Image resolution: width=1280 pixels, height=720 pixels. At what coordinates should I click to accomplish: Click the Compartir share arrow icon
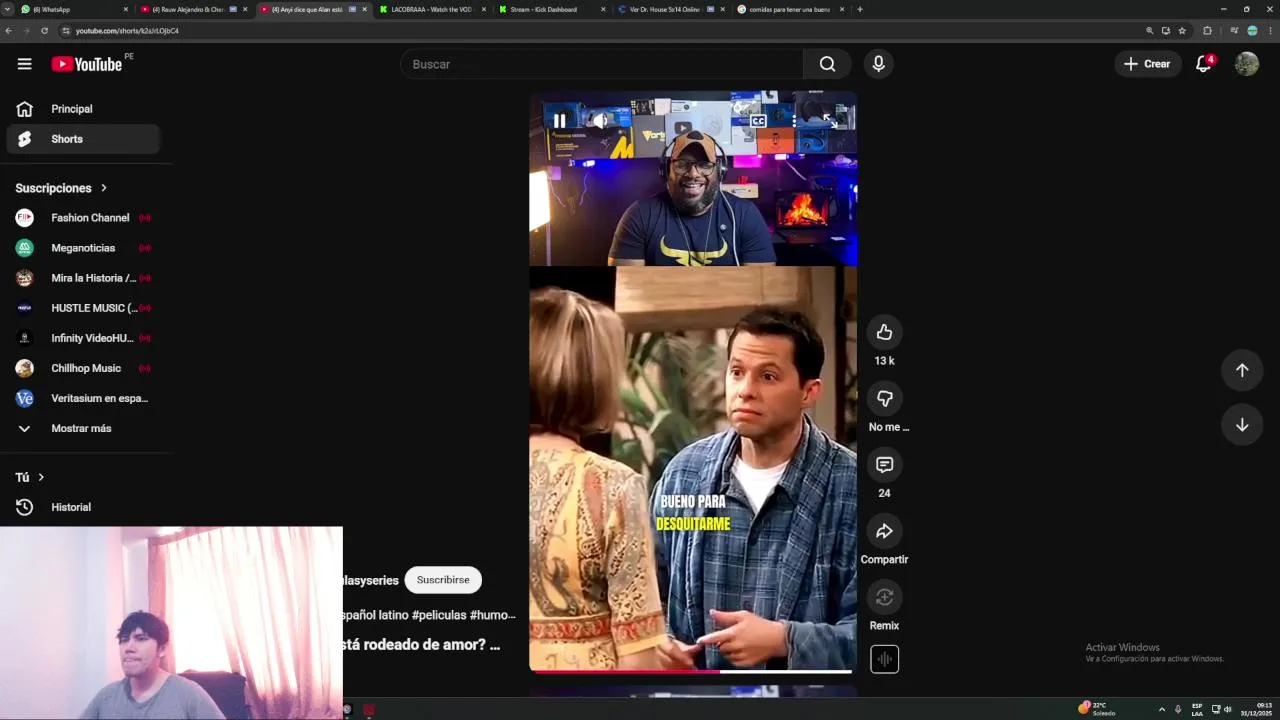pyautogui.click(x=884, y=531)
